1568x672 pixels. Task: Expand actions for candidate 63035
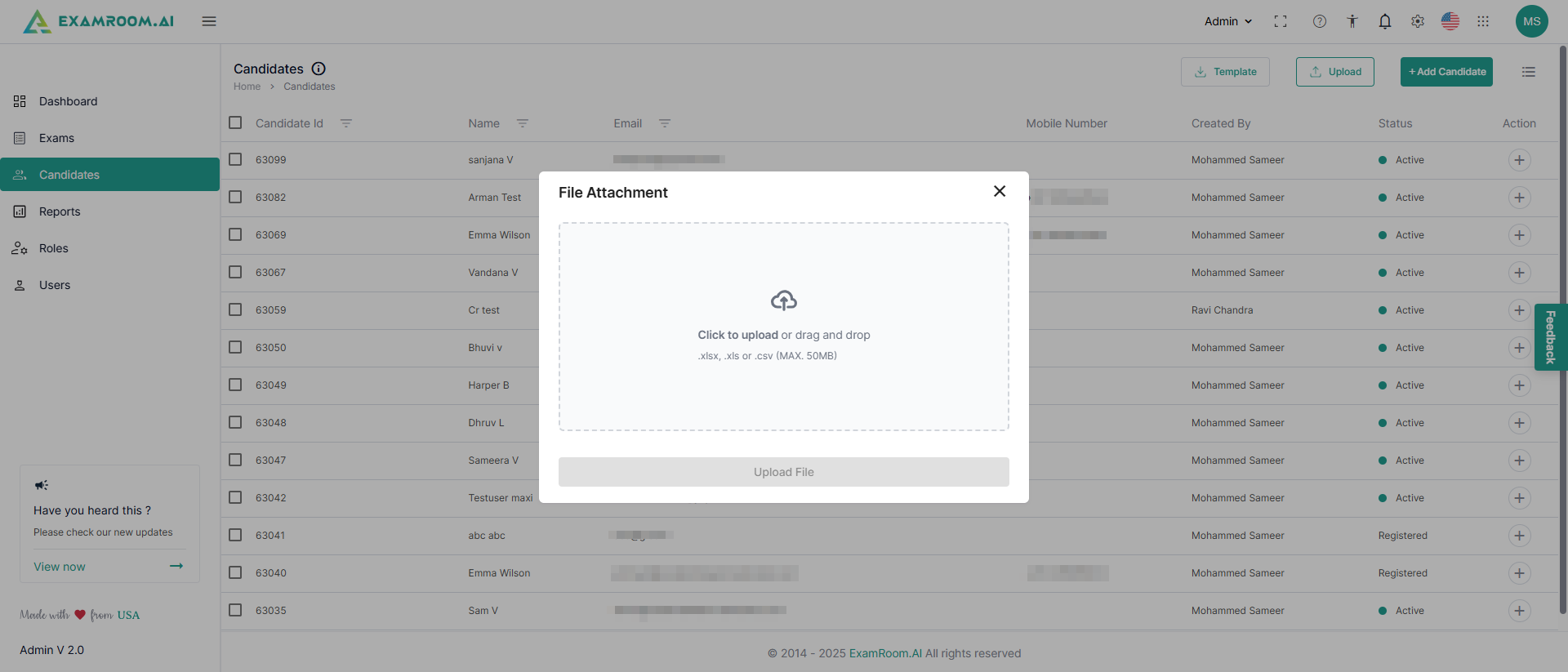point(1519,611)
